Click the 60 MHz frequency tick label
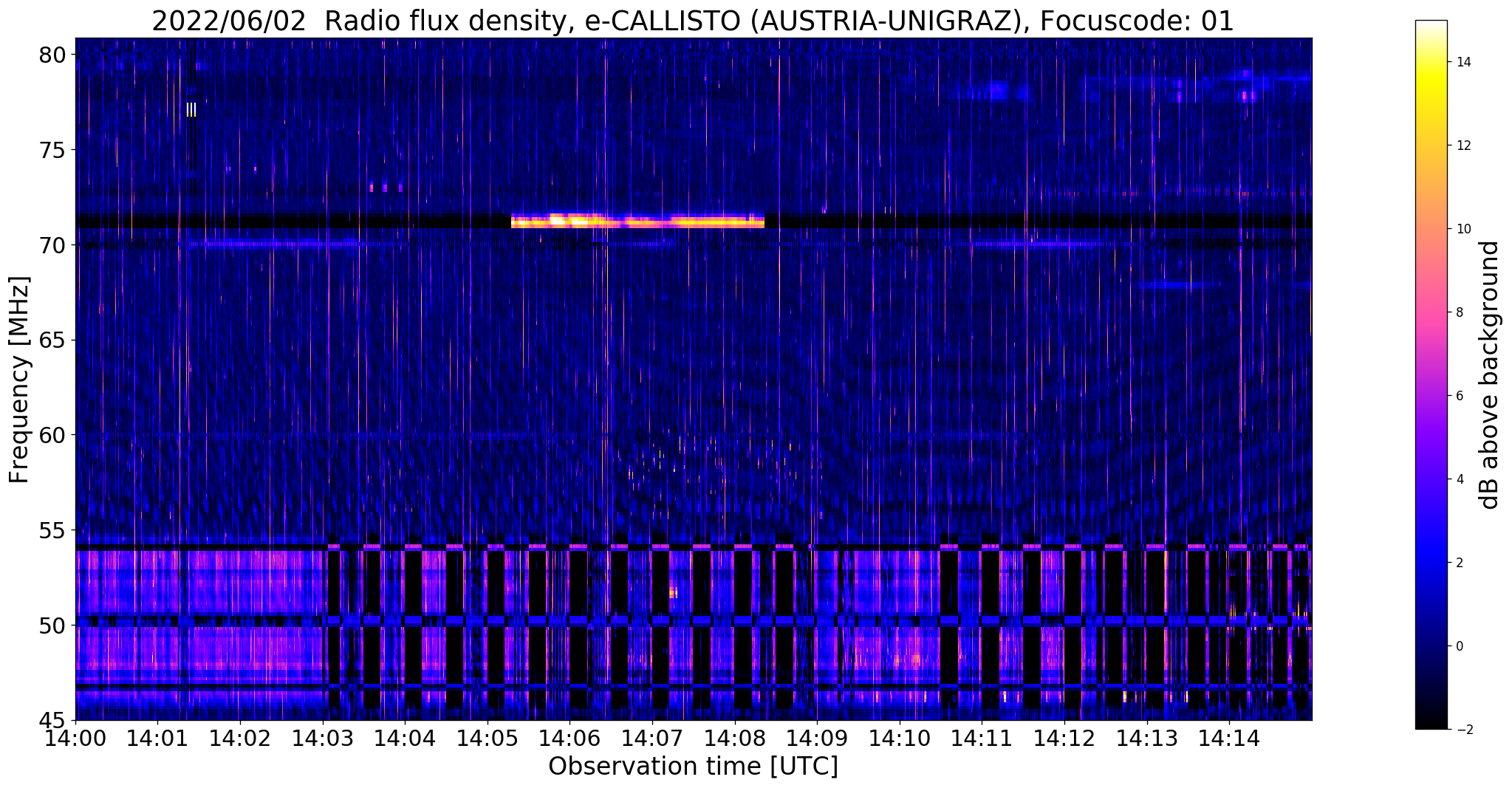The height and width of the screenshot is (788, 1512). click(x=53, y=435)
